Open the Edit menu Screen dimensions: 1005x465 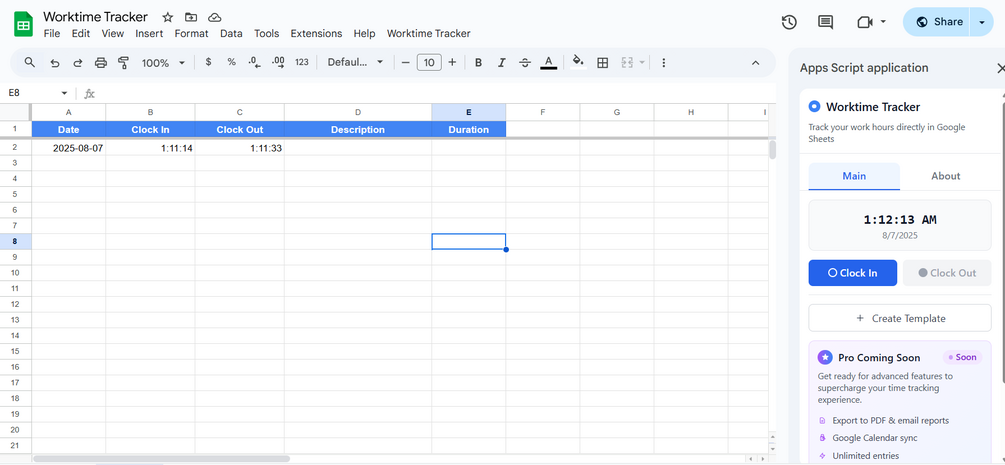tap(81, 33)
